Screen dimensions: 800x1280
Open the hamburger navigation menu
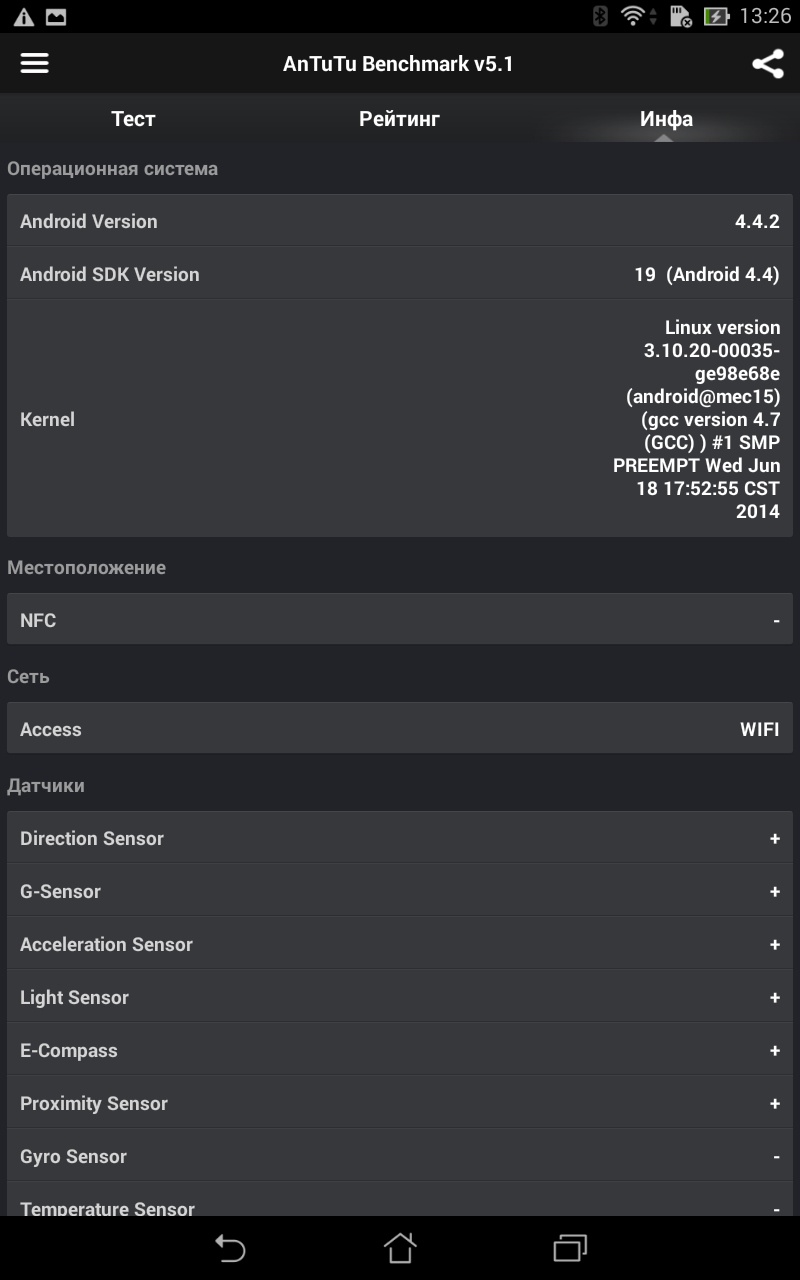[x=35, y=63]
